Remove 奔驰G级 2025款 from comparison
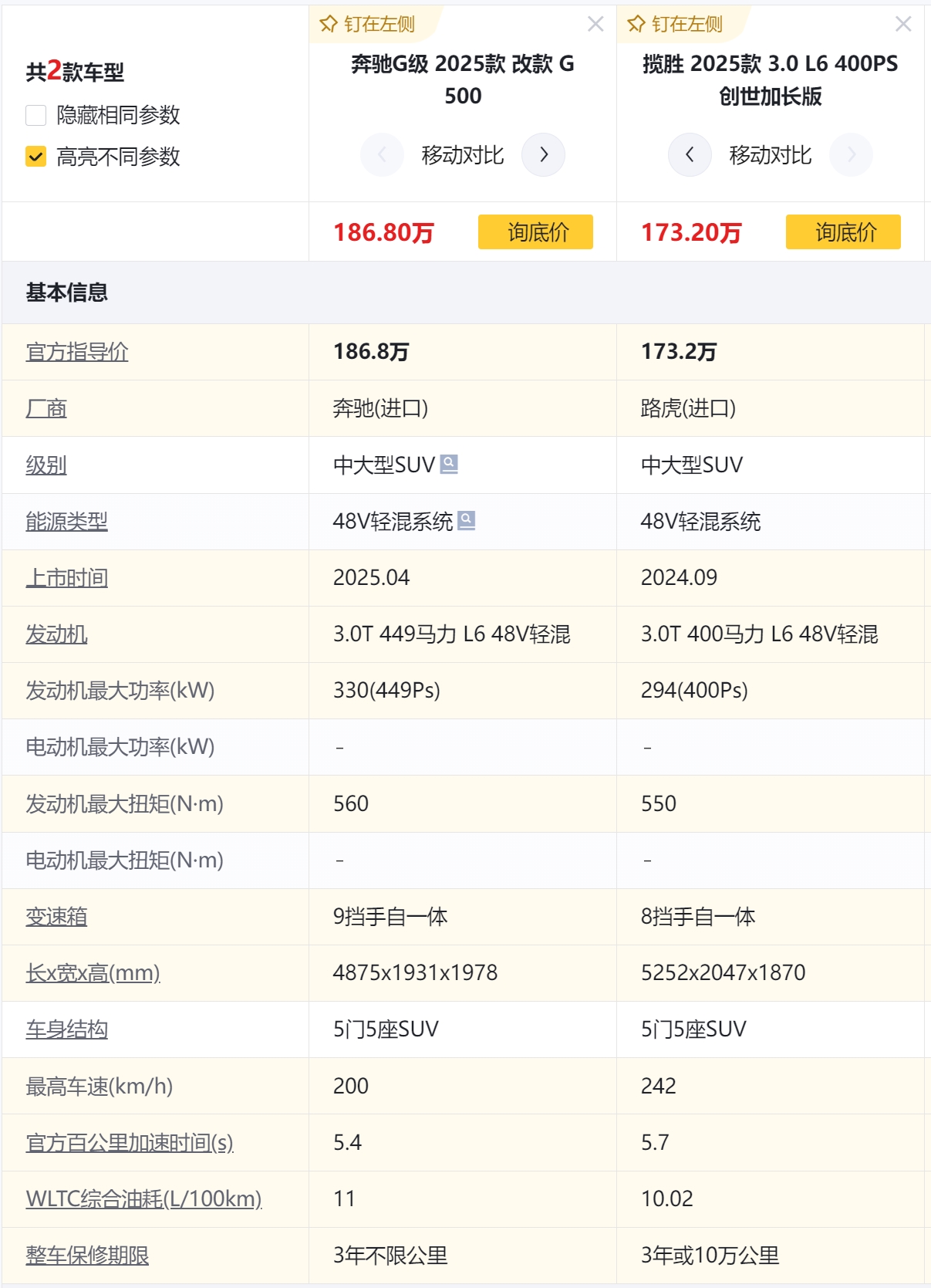 pos(595,24)
